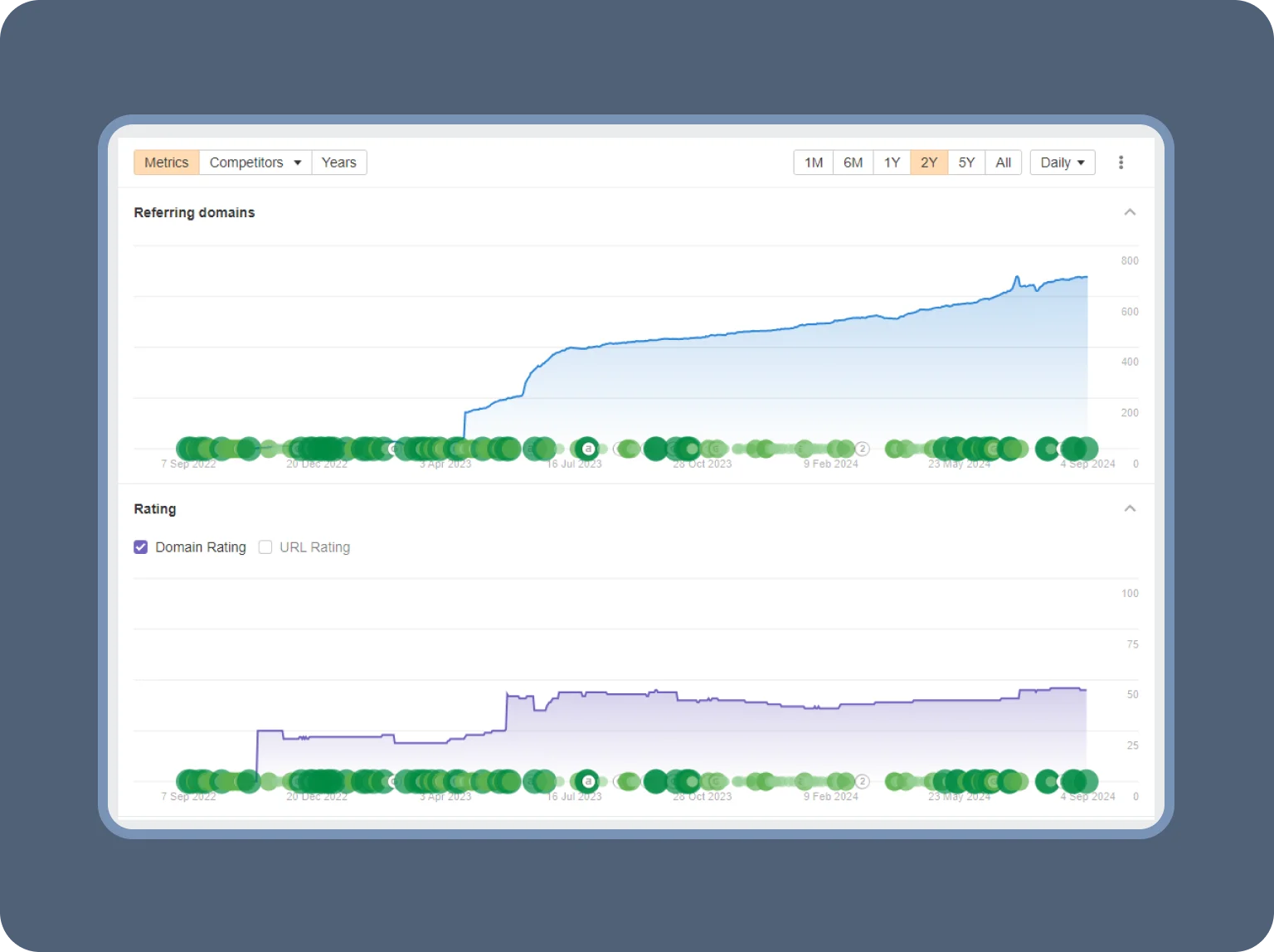Collapse the Referring domains section
Viewport: 1274px width, 952px height.
coord(1130,212)
